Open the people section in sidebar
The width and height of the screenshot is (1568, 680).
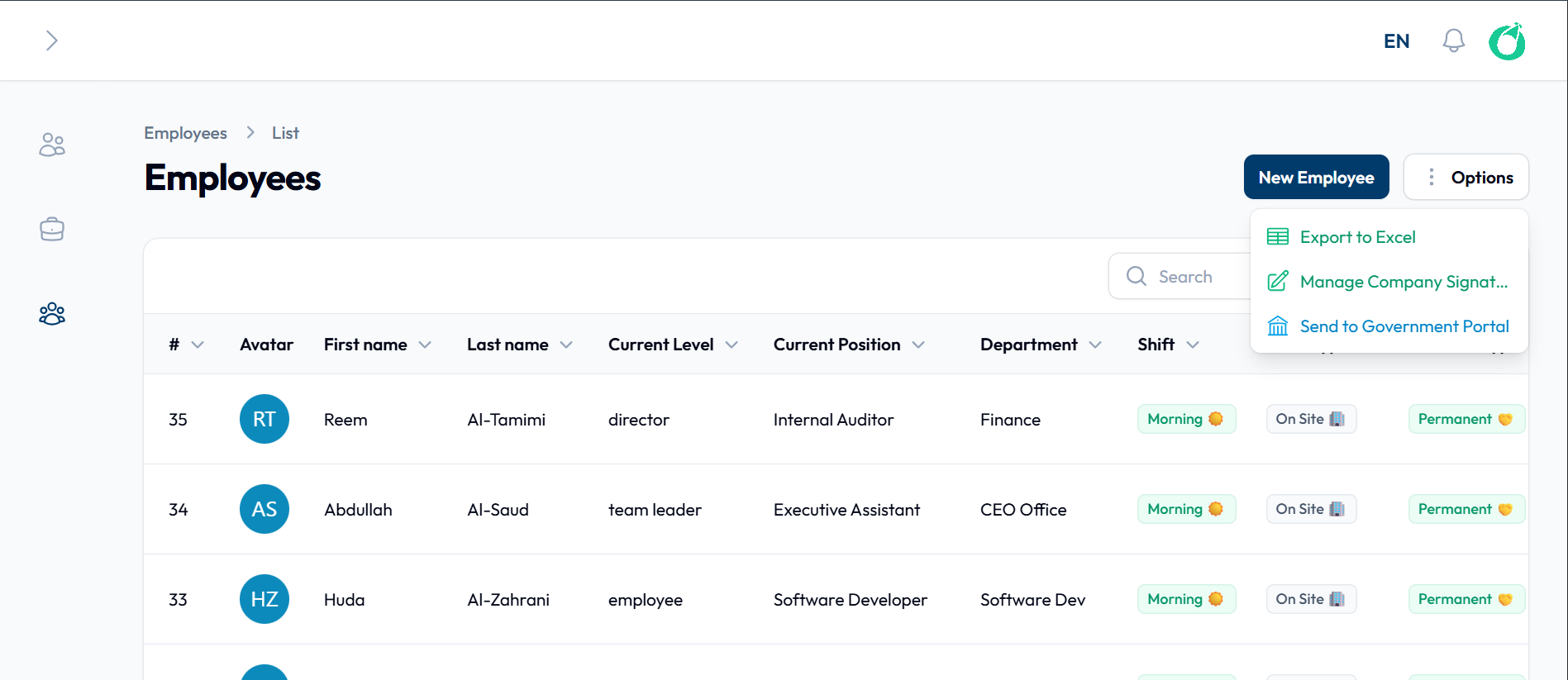click(x=52, y=145)
